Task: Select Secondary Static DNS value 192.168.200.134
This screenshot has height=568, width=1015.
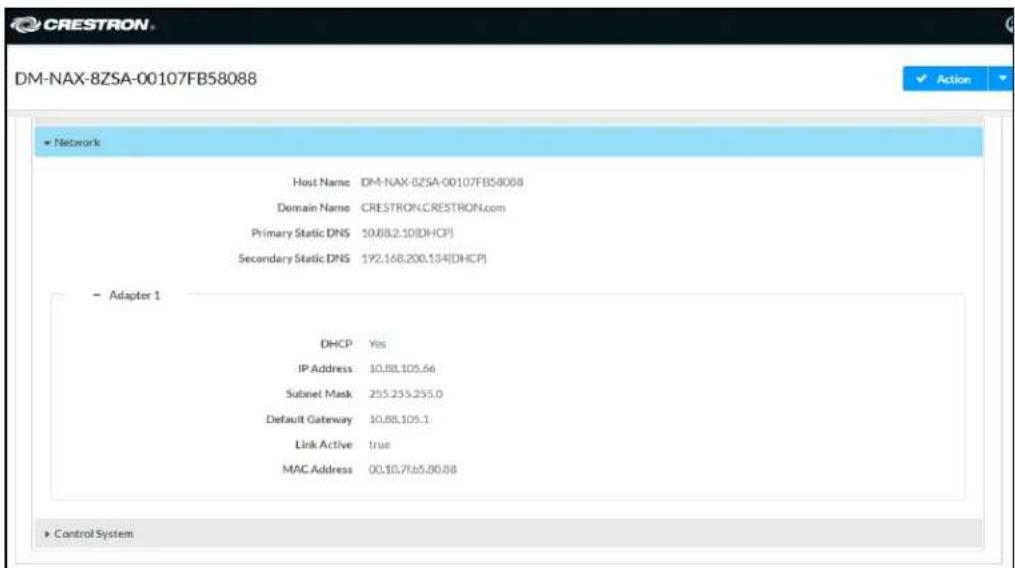Action: point(423,258)
